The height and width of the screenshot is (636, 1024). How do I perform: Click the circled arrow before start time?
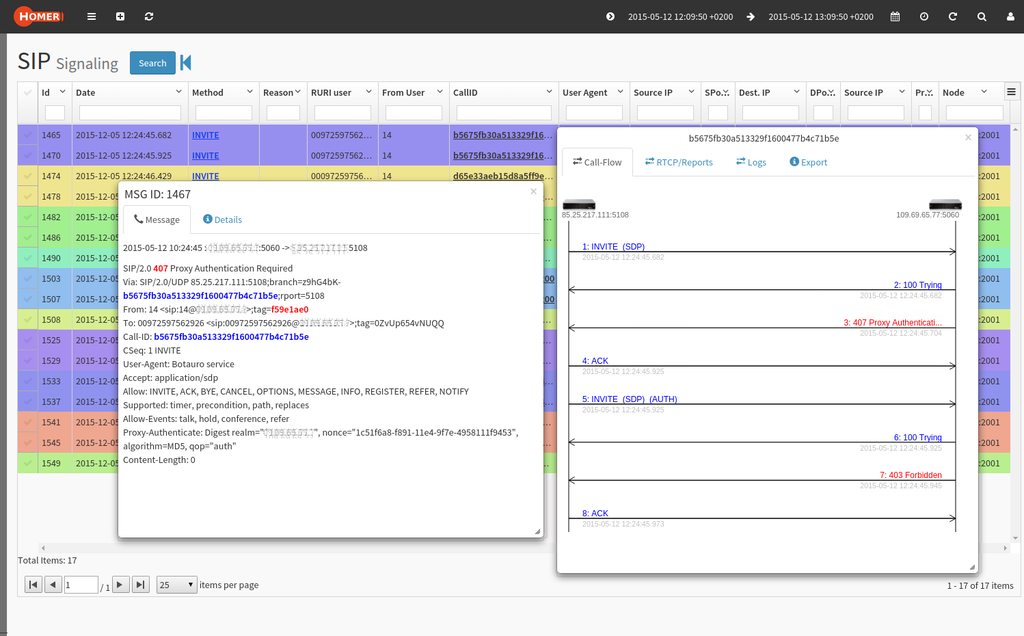[x=610, y=16]
